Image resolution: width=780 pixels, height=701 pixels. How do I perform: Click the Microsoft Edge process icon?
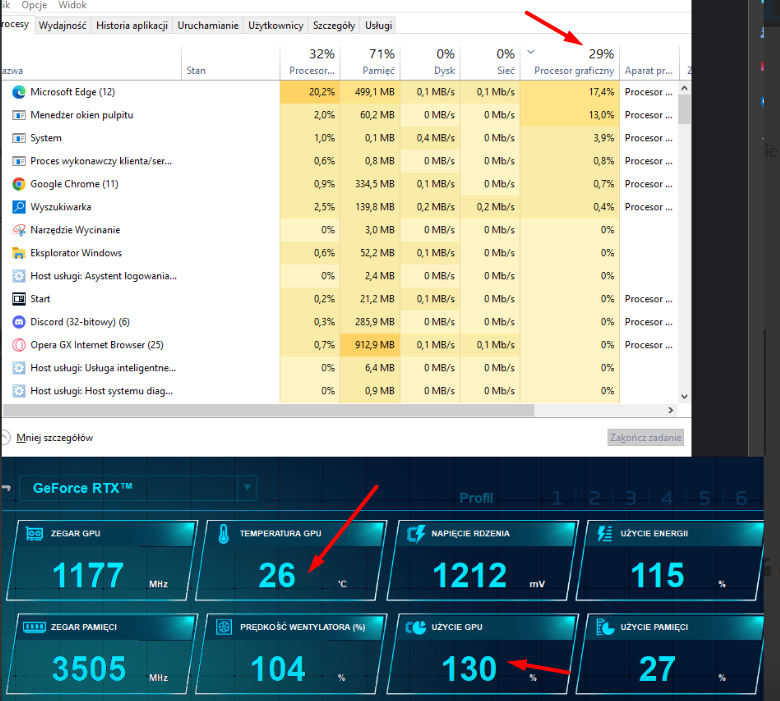19,92
